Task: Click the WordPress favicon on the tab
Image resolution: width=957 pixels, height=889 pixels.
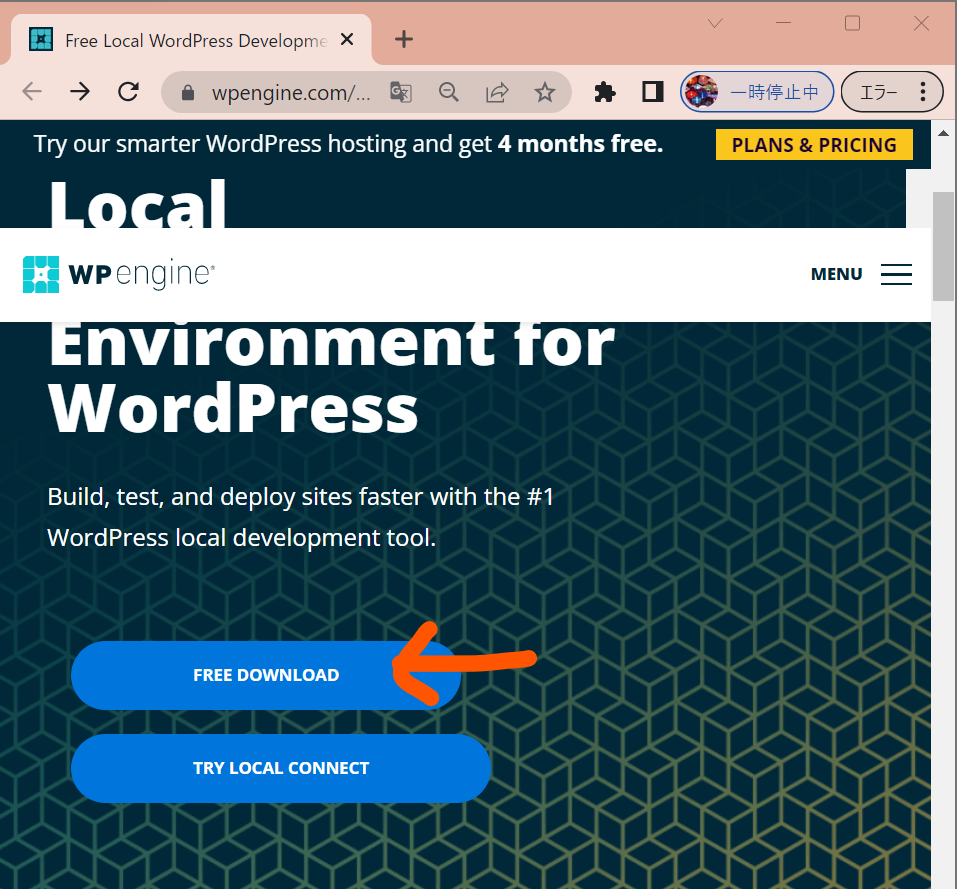Action: pos(41,40)
